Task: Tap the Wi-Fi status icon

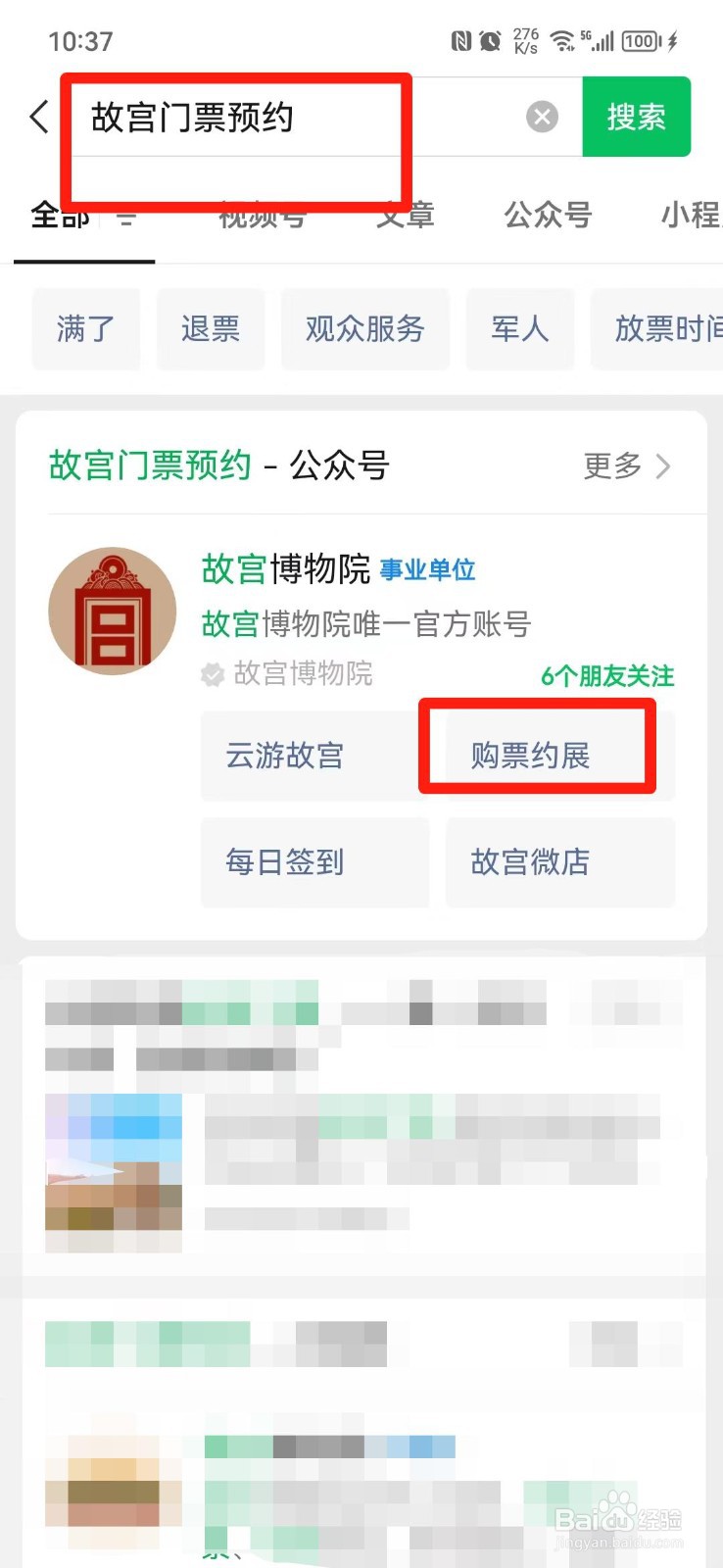Action: pos(562,41)
